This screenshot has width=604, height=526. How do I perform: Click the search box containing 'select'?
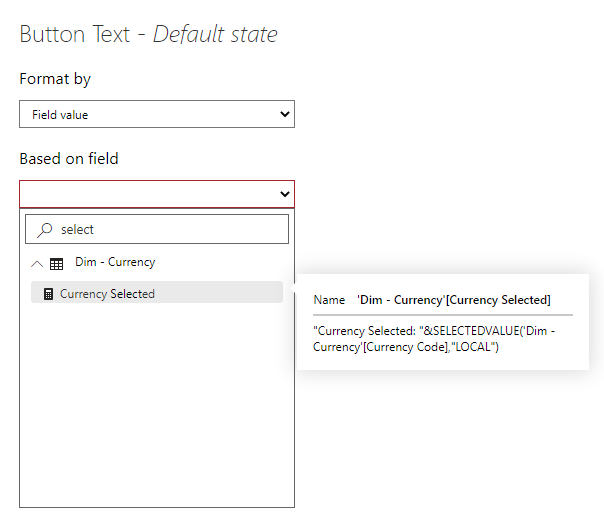(157, 229)
